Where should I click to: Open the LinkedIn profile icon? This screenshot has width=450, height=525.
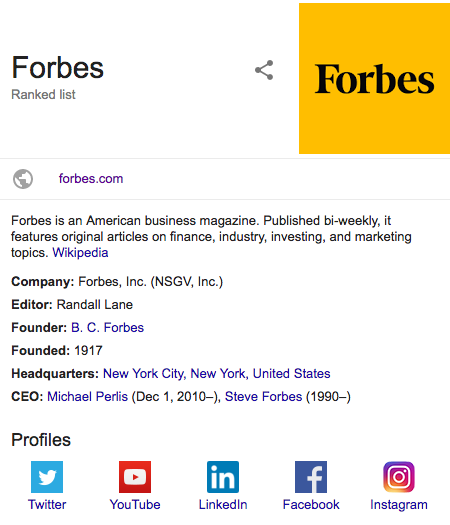pyautogui.click(x=223, y=477)
